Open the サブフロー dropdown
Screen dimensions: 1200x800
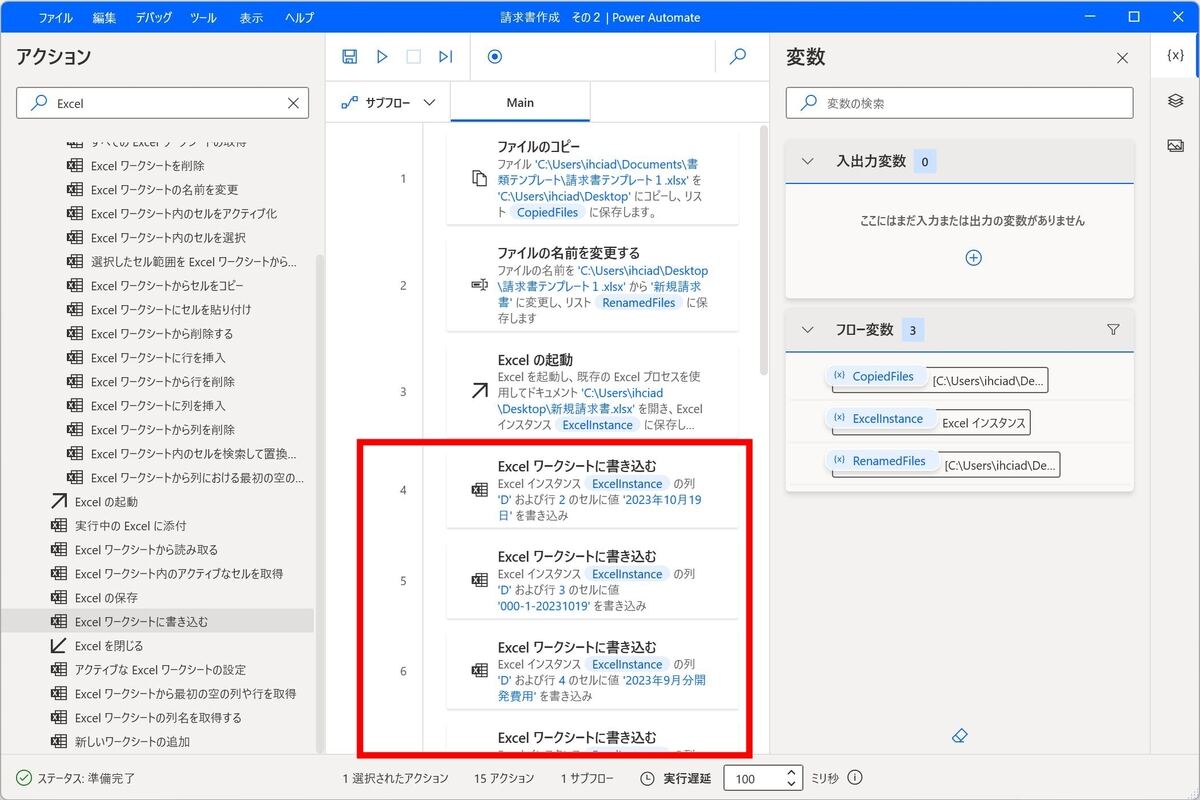(x=388, y=102)
